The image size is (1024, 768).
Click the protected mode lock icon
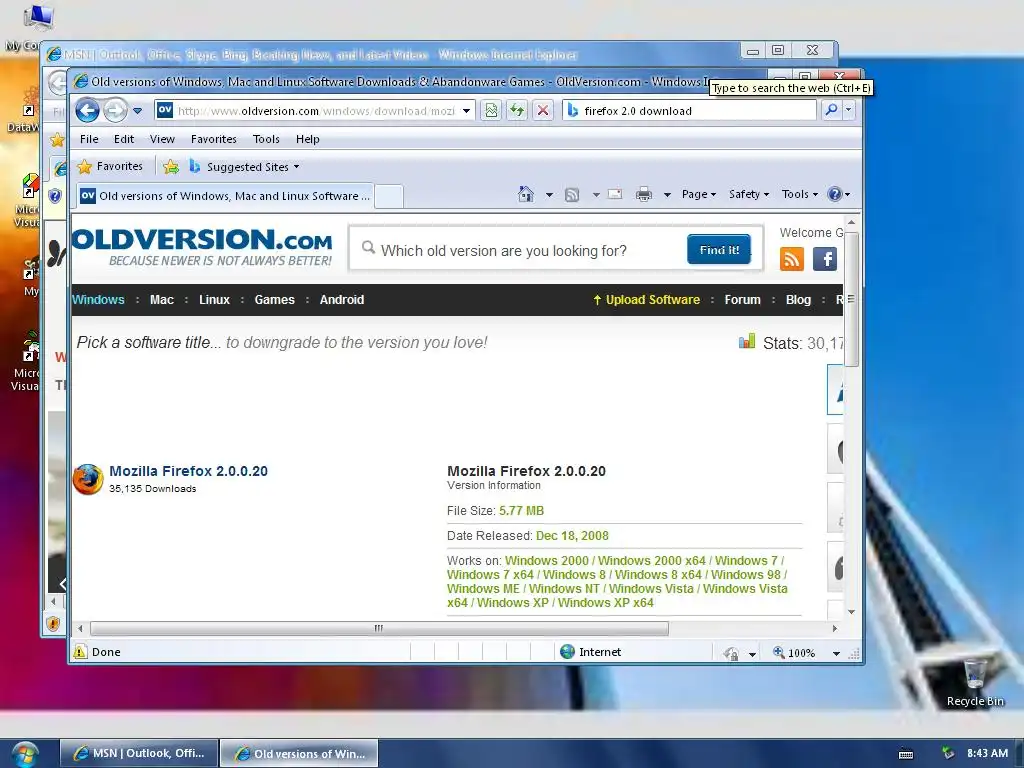pyautogui.click(x=731, y=653)
